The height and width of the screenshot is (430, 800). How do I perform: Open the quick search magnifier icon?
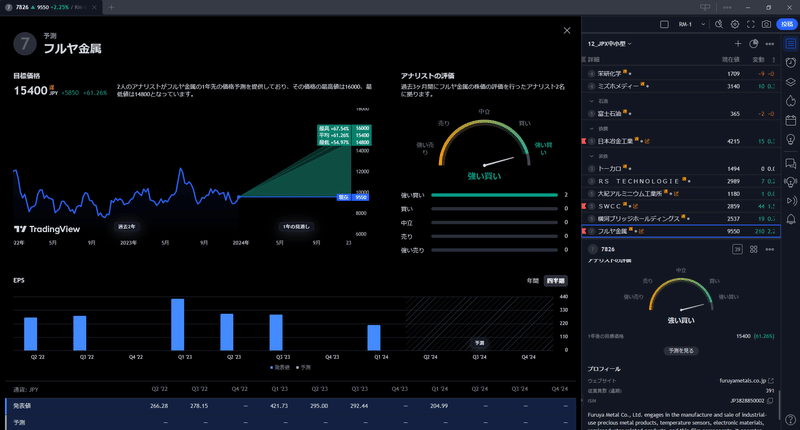pyautogui.click(x=718, y=24)
